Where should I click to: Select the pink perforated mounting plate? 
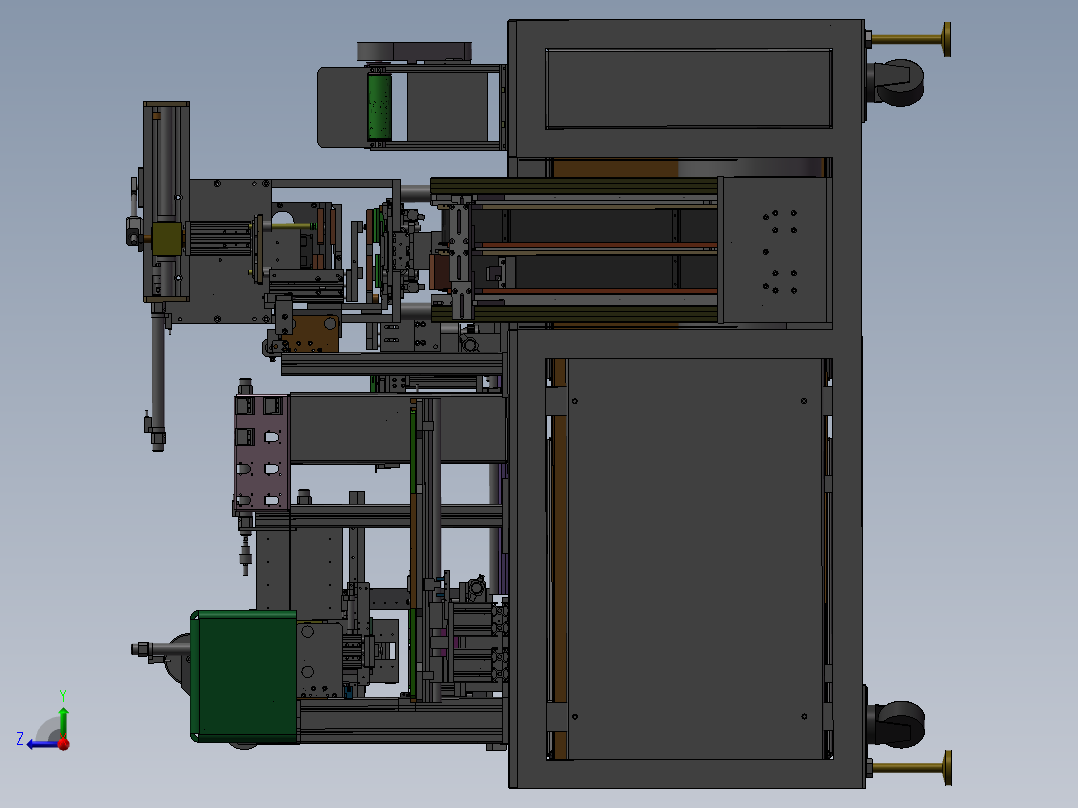262,452
